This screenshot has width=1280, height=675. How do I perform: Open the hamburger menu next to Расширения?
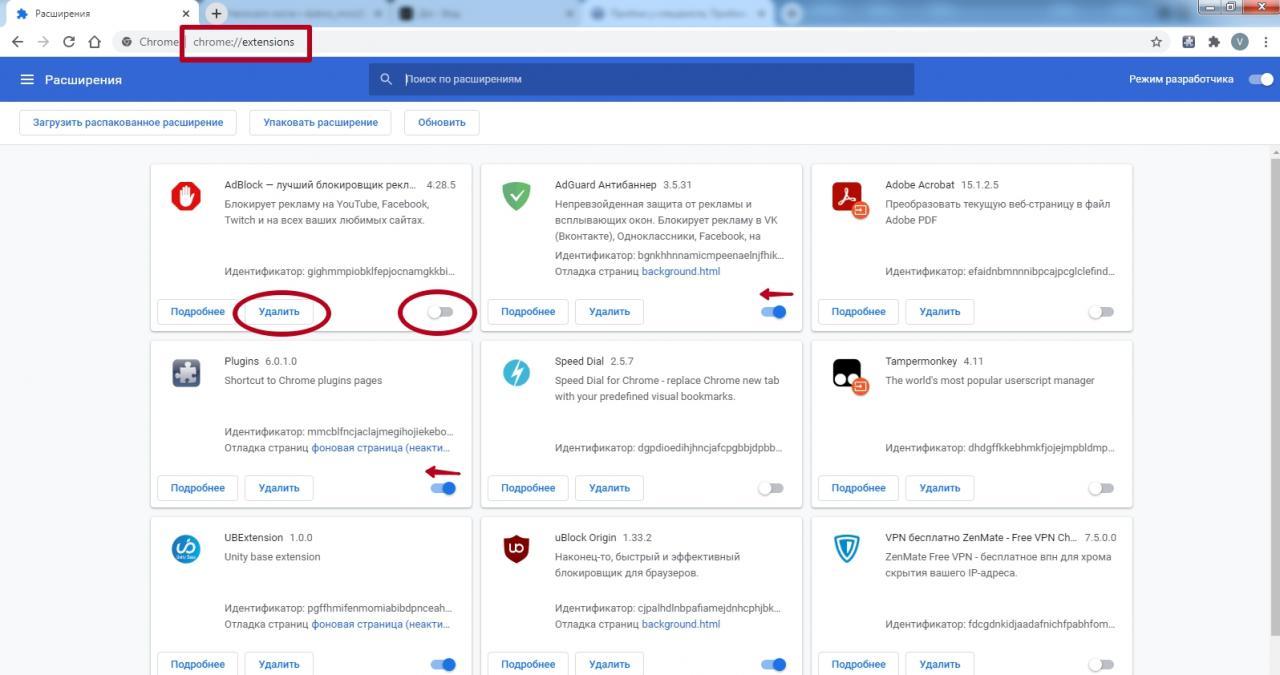(27, 79)
